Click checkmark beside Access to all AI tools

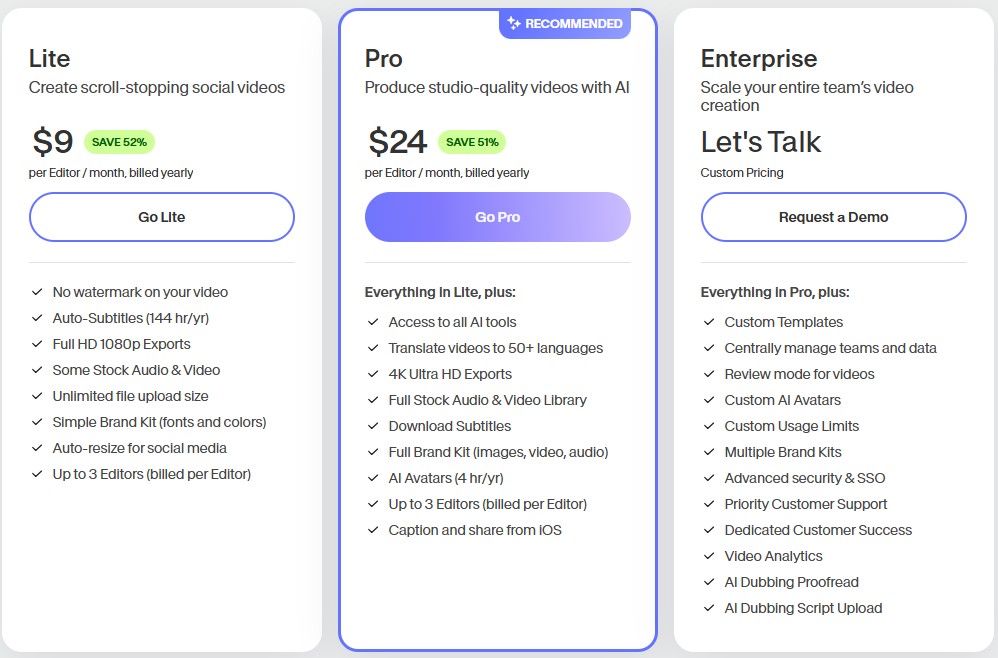(373, 322)
